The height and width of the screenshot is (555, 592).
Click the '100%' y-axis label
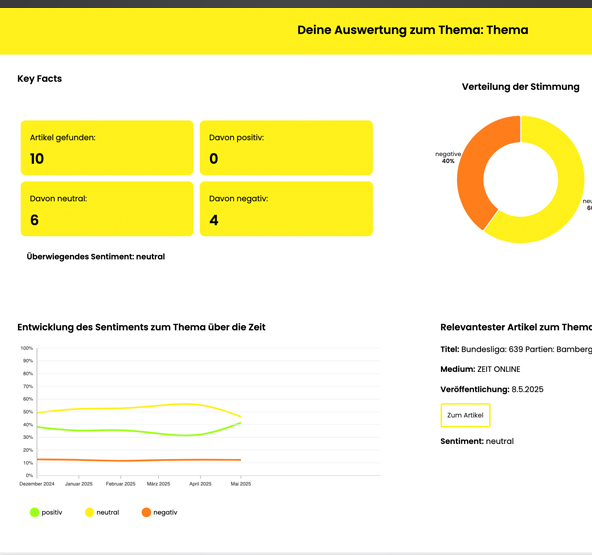point(27,348)
